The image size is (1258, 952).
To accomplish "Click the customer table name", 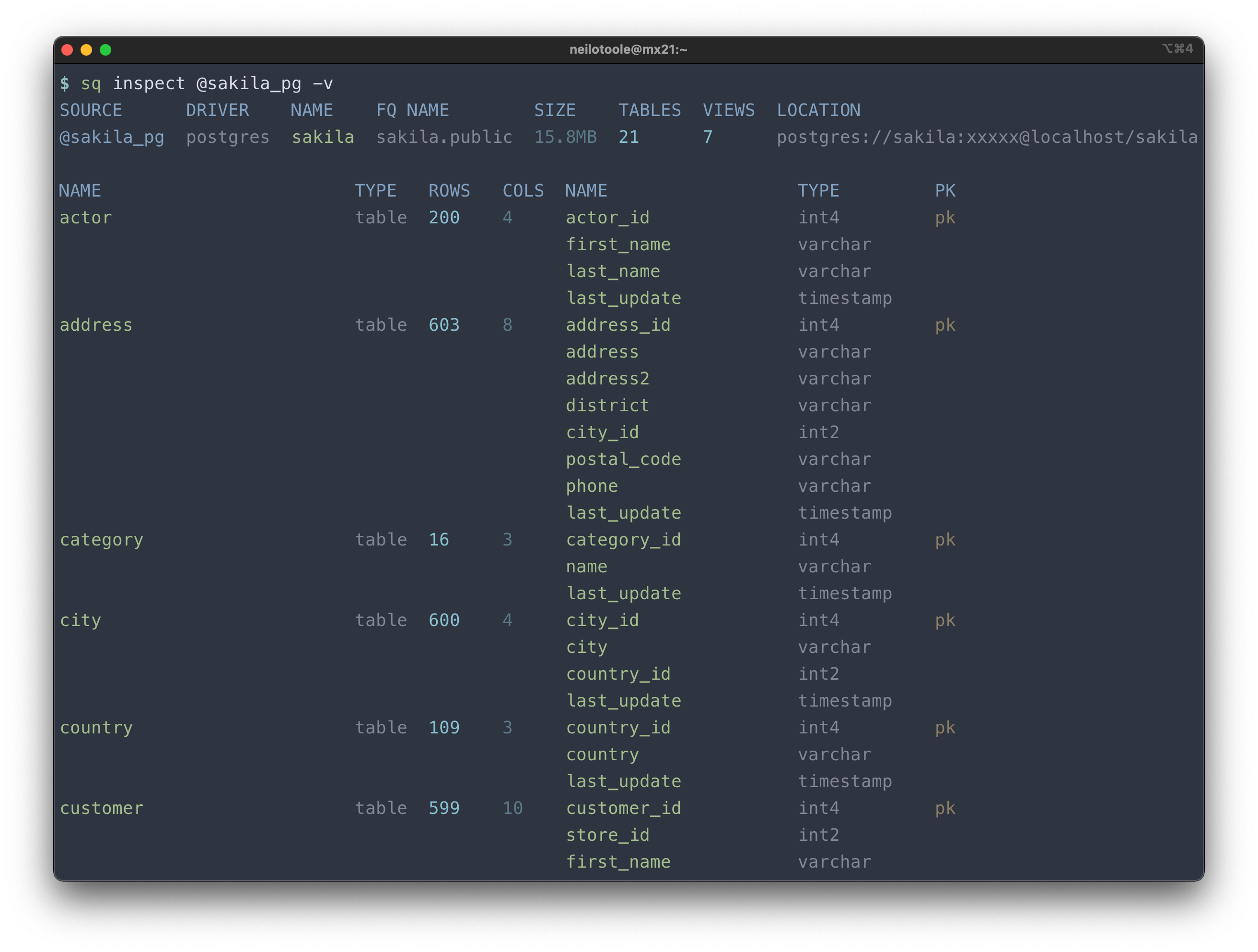I will pyautogui.click(x=102, y=808).
